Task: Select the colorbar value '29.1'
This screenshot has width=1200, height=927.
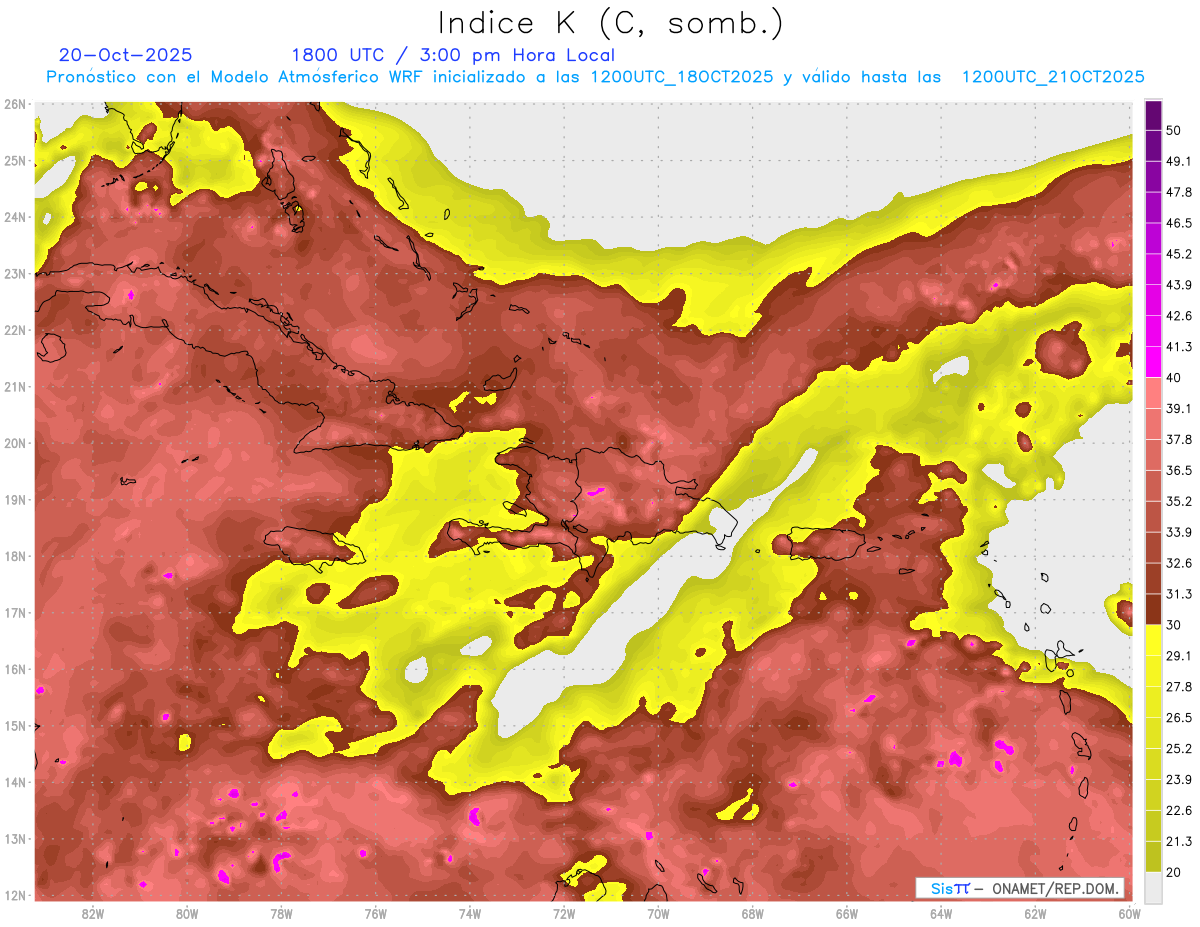Action: click(x=1179, y=656)
